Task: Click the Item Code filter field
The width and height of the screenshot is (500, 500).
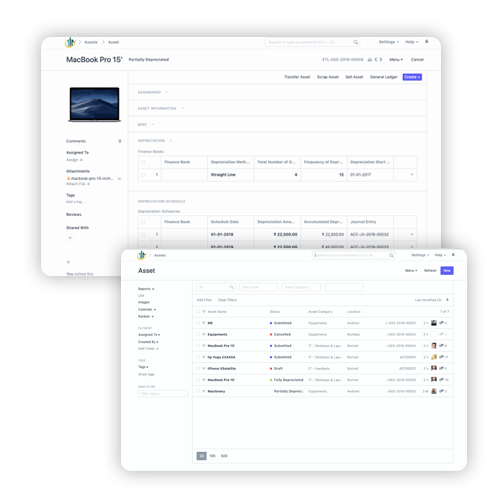Action: (x=258, y=287)
